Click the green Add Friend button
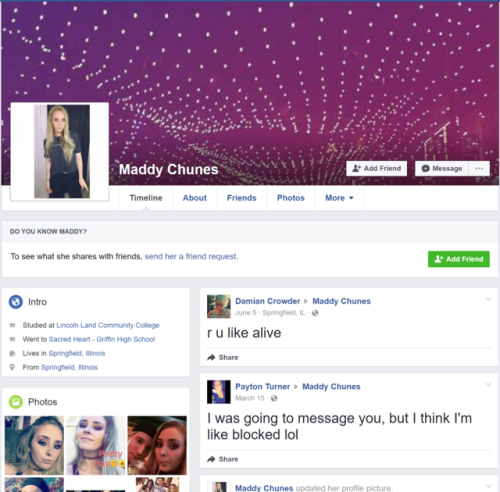Image resolution: width=500 pixels, height=492 pixels. (459, 259)
